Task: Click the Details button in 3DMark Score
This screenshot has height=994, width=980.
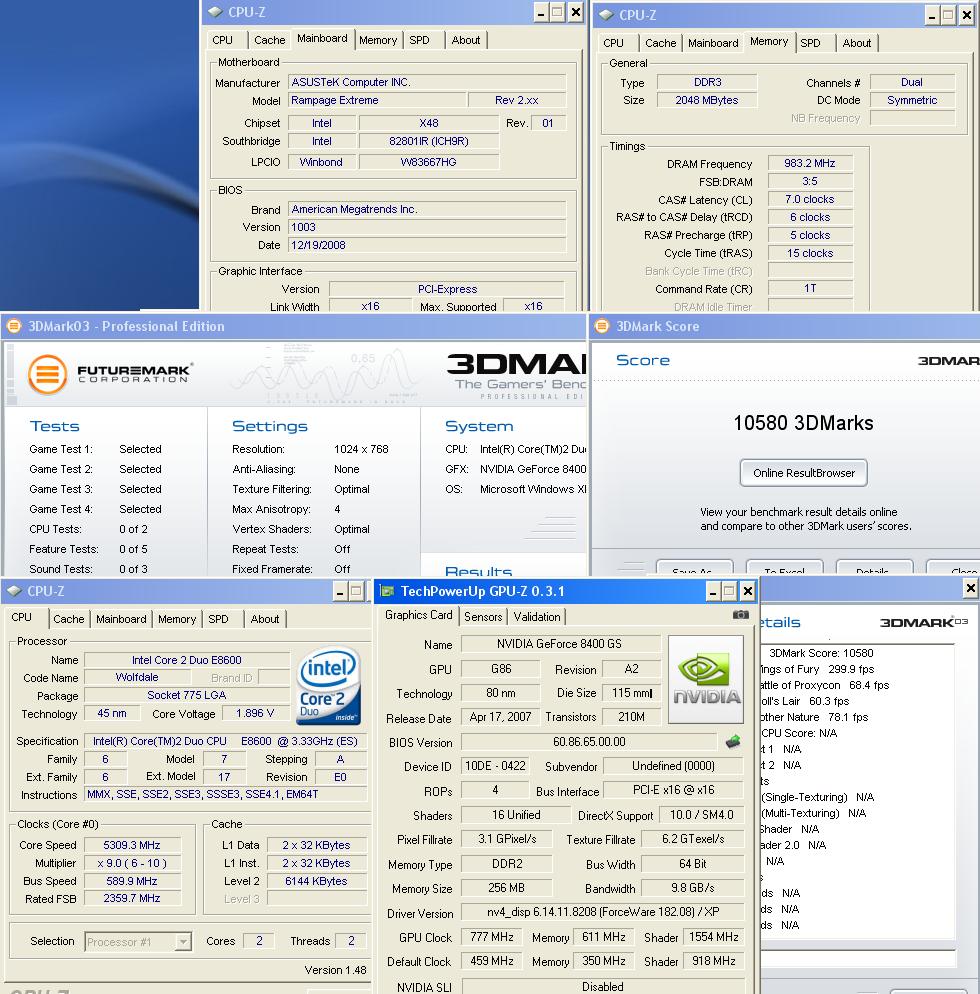Action: pos(875,569)
